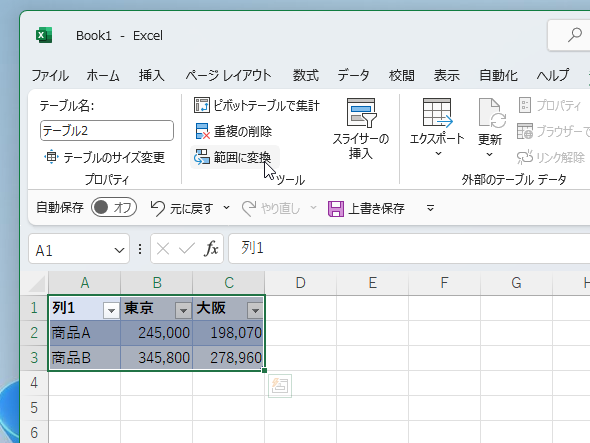Switch to the ヘルプ tab

[552, 76]
